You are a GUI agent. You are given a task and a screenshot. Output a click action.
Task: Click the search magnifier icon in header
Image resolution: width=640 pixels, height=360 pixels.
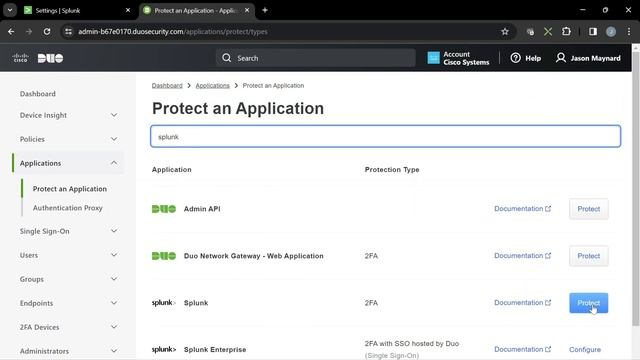click(227, 58)
